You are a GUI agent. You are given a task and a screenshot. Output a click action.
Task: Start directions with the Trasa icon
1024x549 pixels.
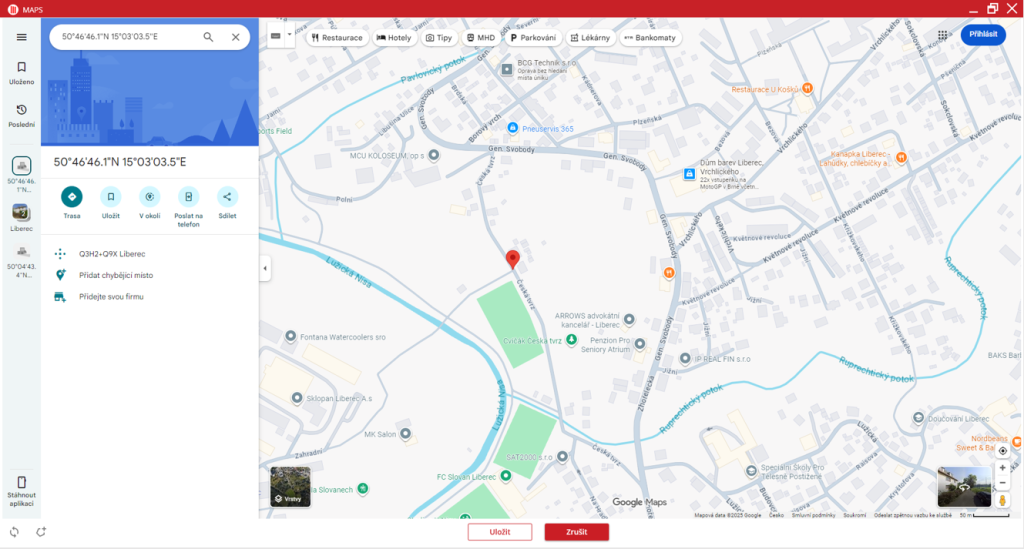(x=72, y=197)
